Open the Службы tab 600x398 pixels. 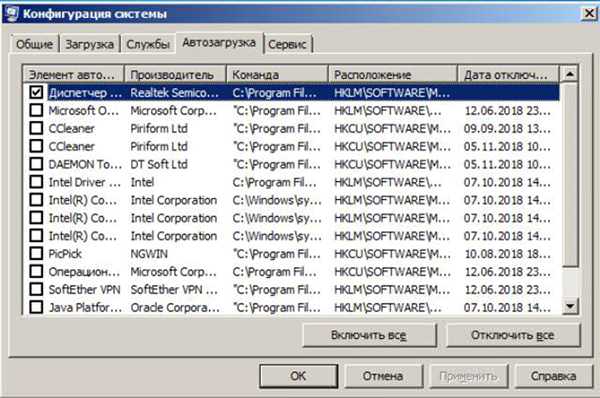148,44
